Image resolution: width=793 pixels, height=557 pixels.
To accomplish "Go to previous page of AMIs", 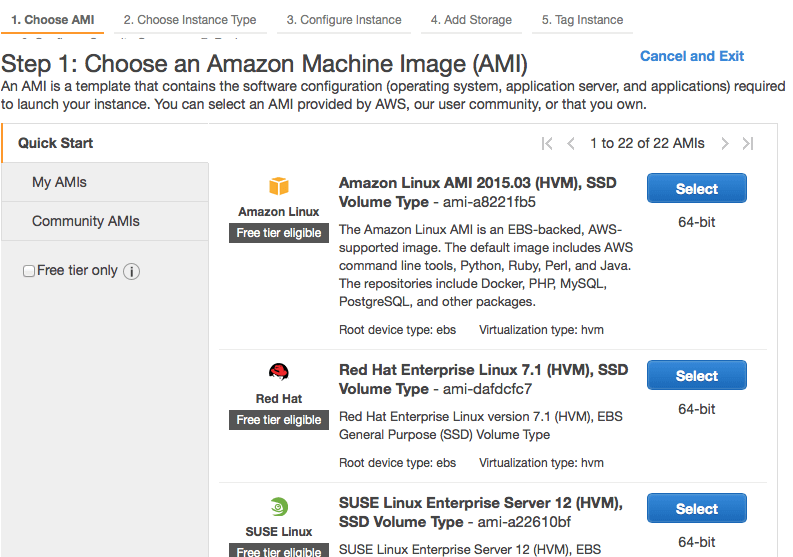I will tap(571, 144).
